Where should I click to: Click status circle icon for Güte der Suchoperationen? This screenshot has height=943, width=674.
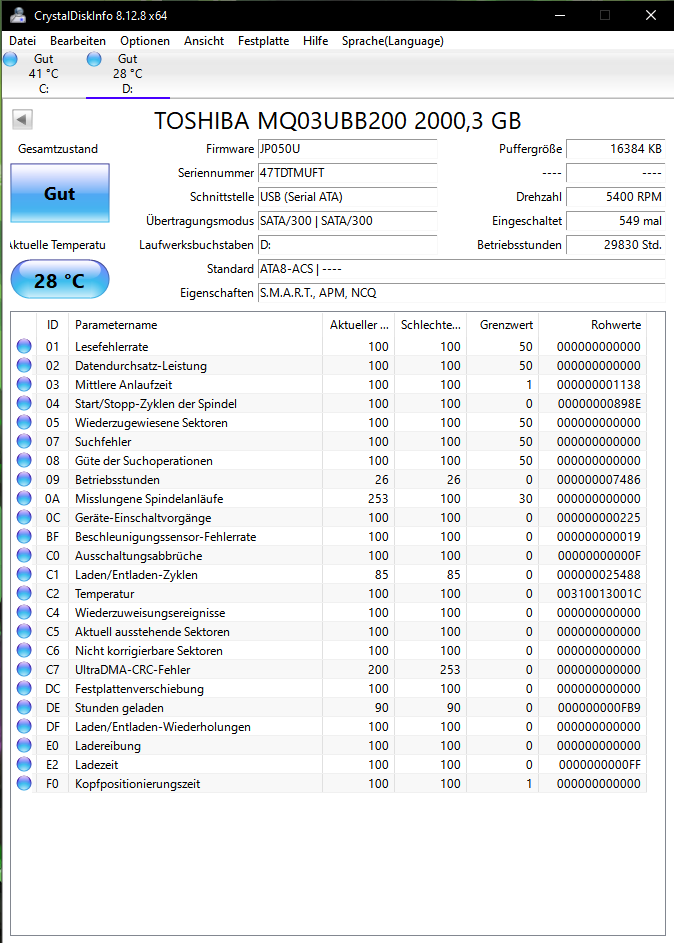click(24, 460)
